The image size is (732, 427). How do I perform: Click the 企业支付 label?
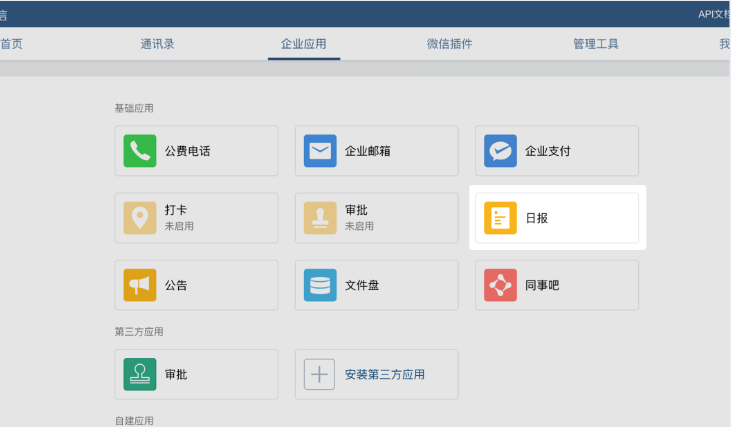(548, 151)
